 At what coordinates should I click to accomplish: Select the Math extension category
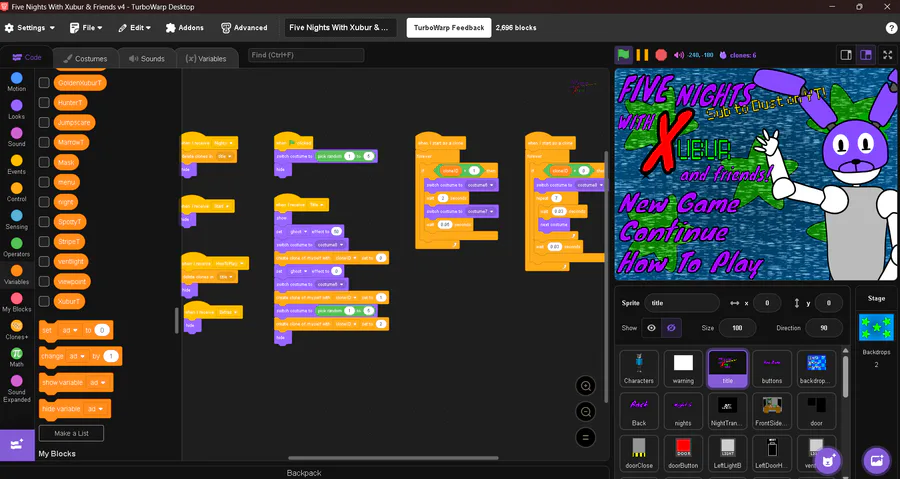[x=17, y=357]
